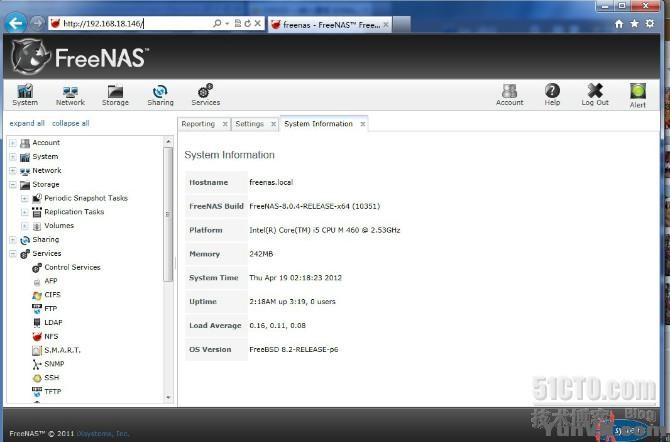Open a new blank browser tab
The image size is (670, 442).
point(401,25)
